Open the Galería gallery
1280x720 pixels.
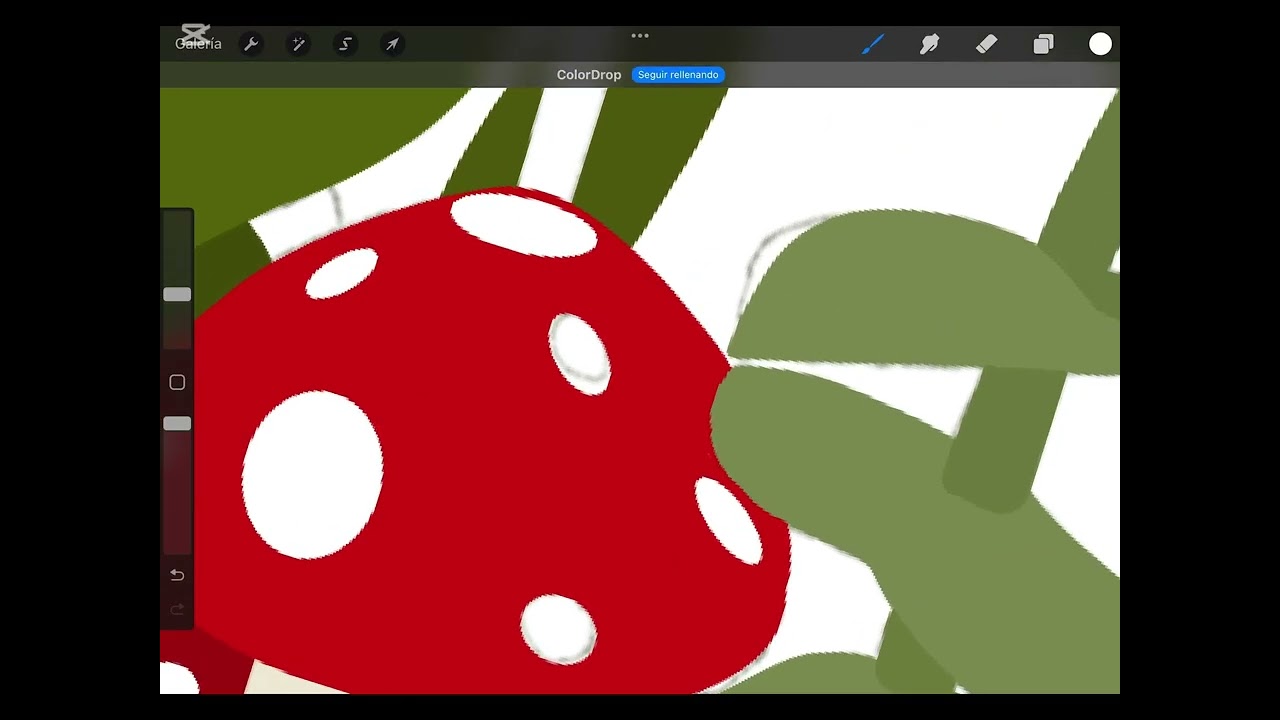click(x=198, y=44)
